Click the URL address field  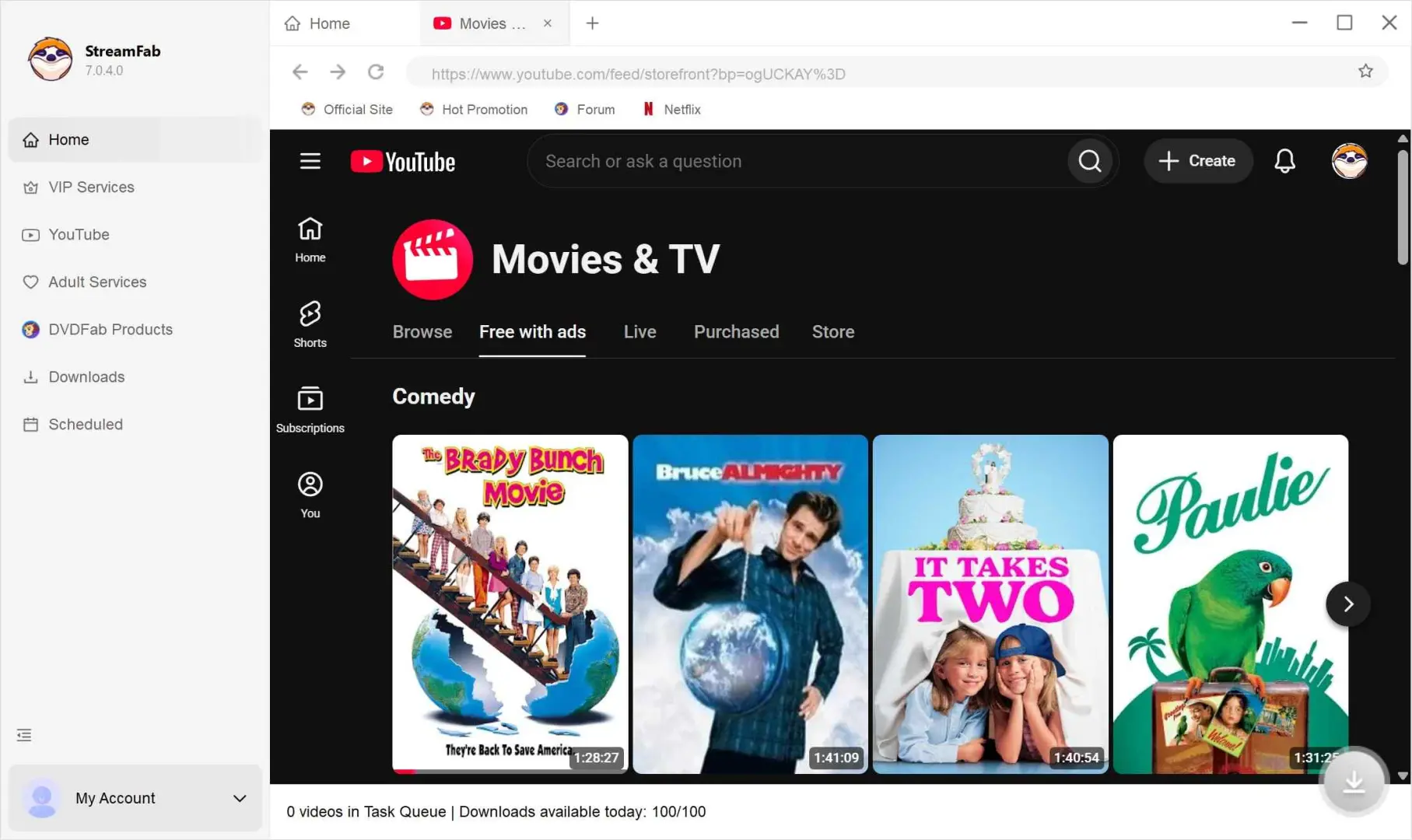coord(879,73)
